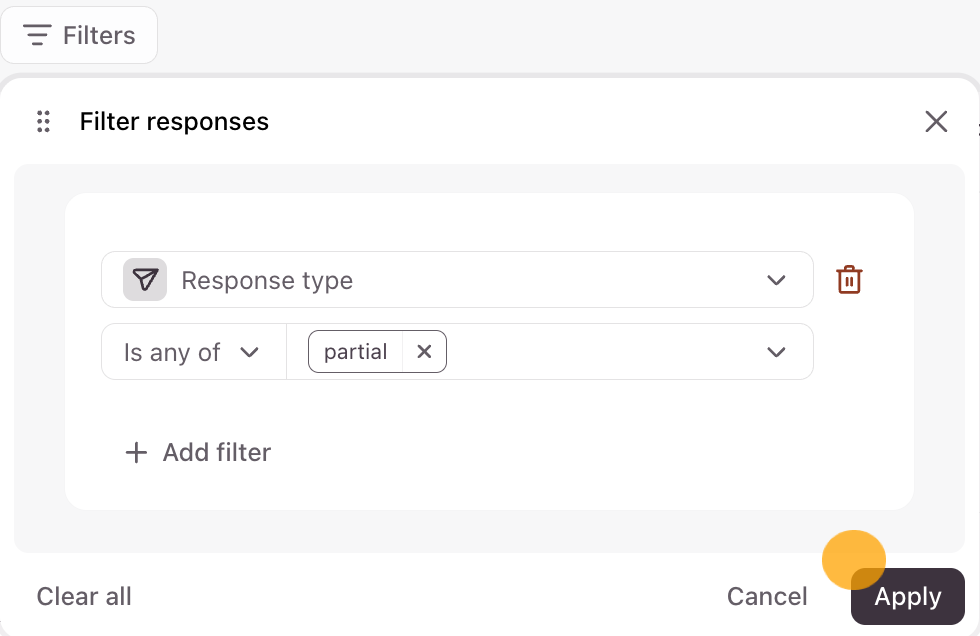
Task: Remove the partial tag with its X
Action: (x=424, y=352)
